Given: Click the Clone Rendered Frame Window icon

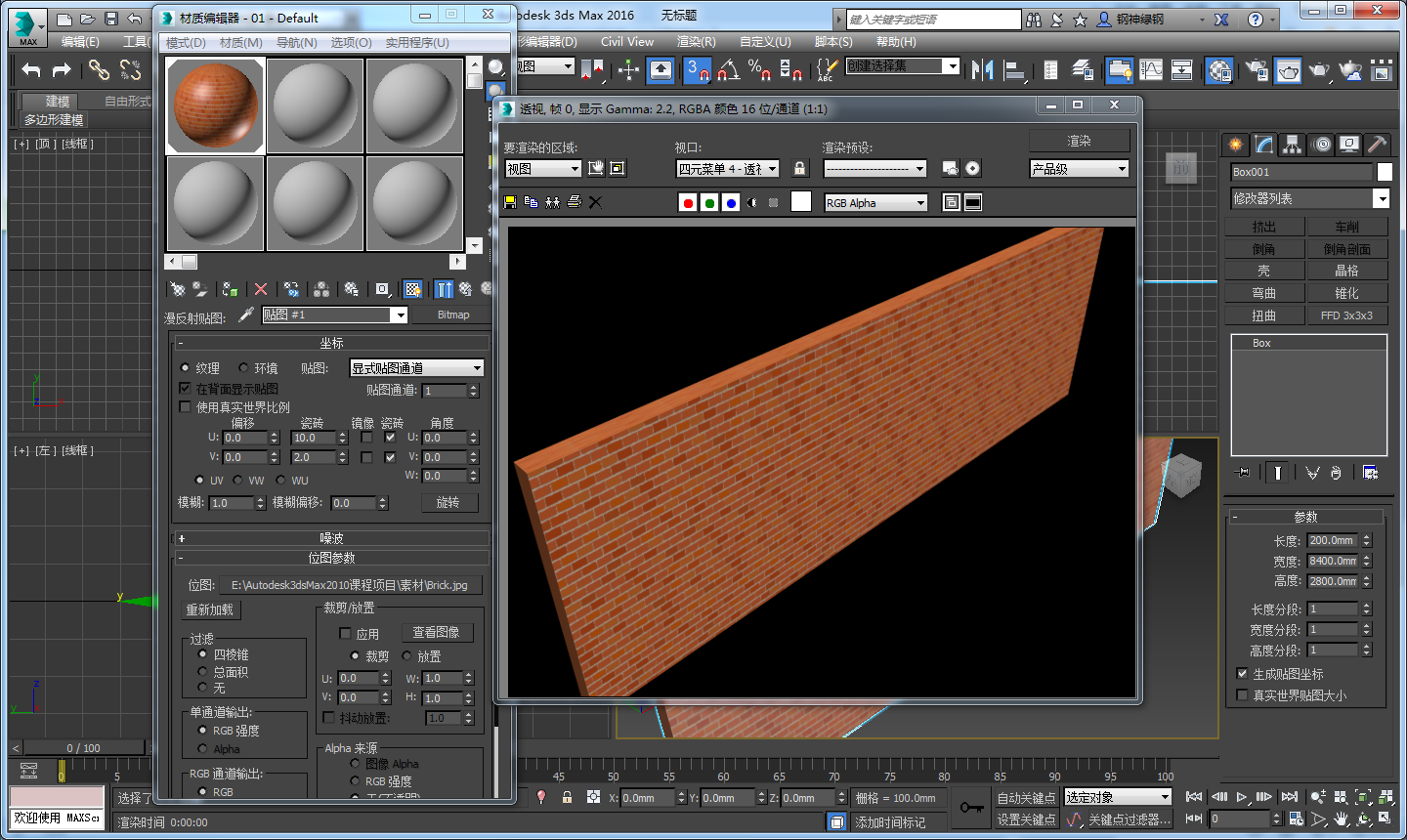Looking at the screenshot, I should (x=552, y=202).
